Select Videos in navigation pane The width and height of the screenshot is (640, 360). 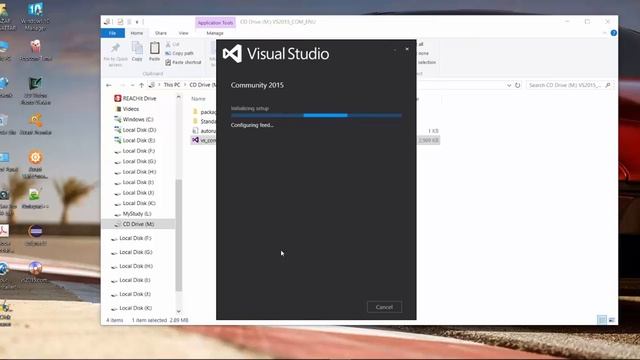[128, 109]
